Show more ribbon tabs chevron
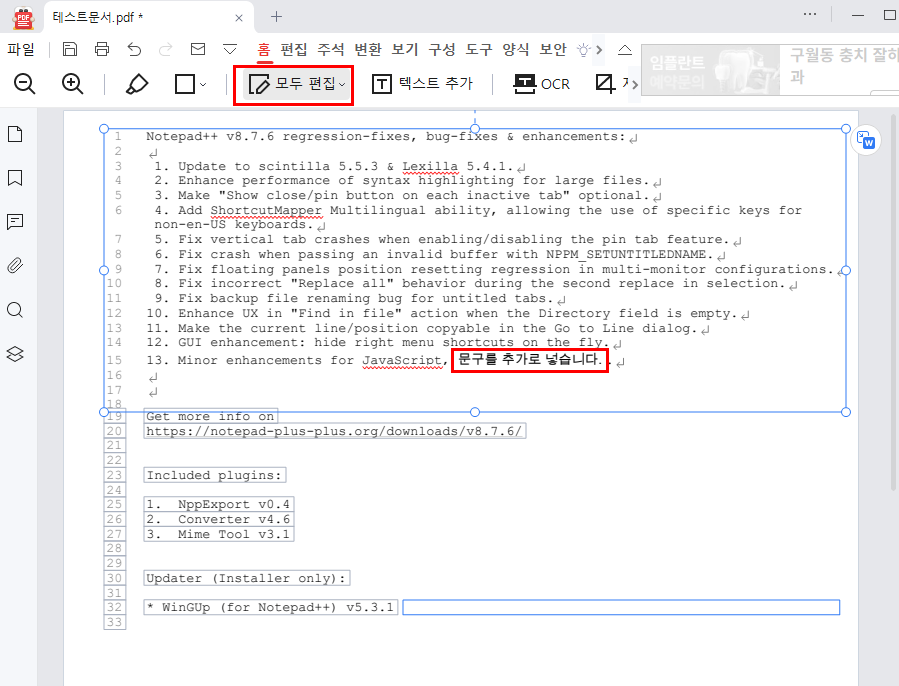The image size is (899, 686). click(x=599, y=50)
